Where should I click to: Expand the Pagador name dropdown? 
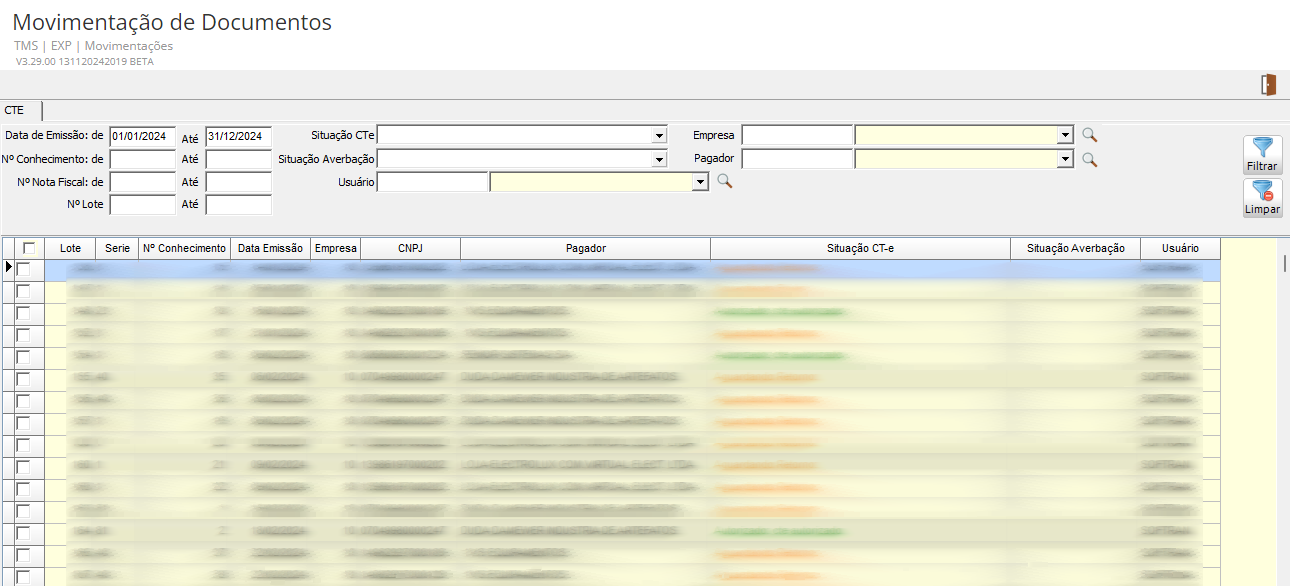point(1065,159)
